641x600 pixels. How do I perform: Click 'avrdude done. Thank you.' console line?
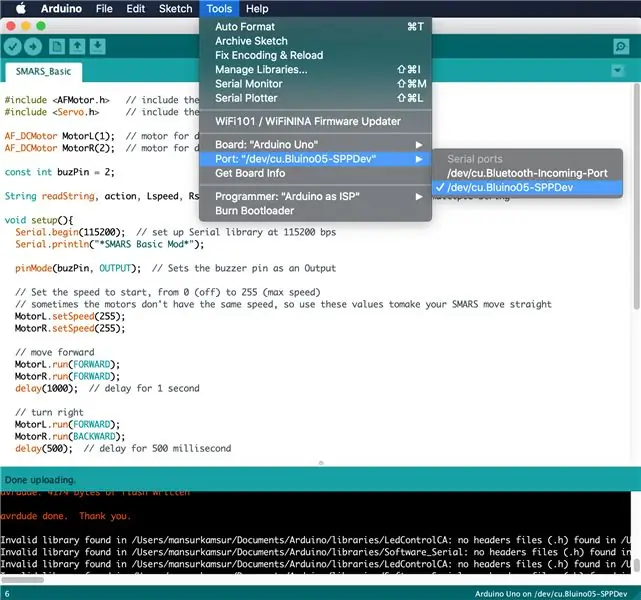click(x=65, y=516)
